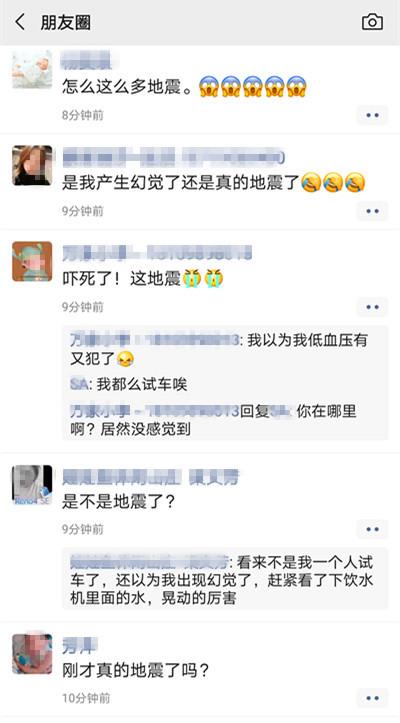Open more options on 是我产生幻觉了 post
The width and height of the screenshot is (400, 723).
[x=372, y=211]
